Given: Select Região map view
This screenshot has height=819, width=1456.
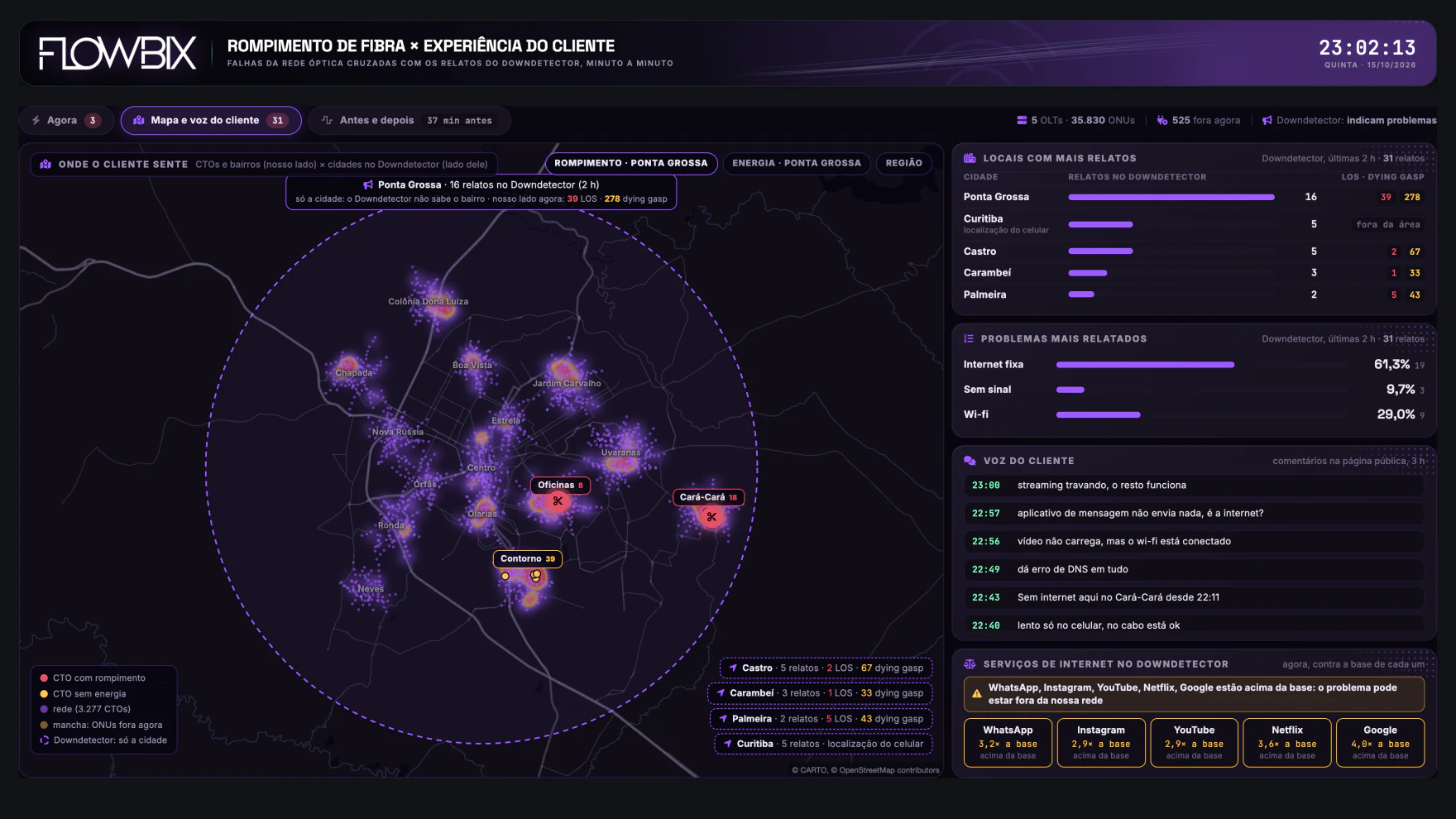Looking at the screenshot, I should [x=904, y=163].
